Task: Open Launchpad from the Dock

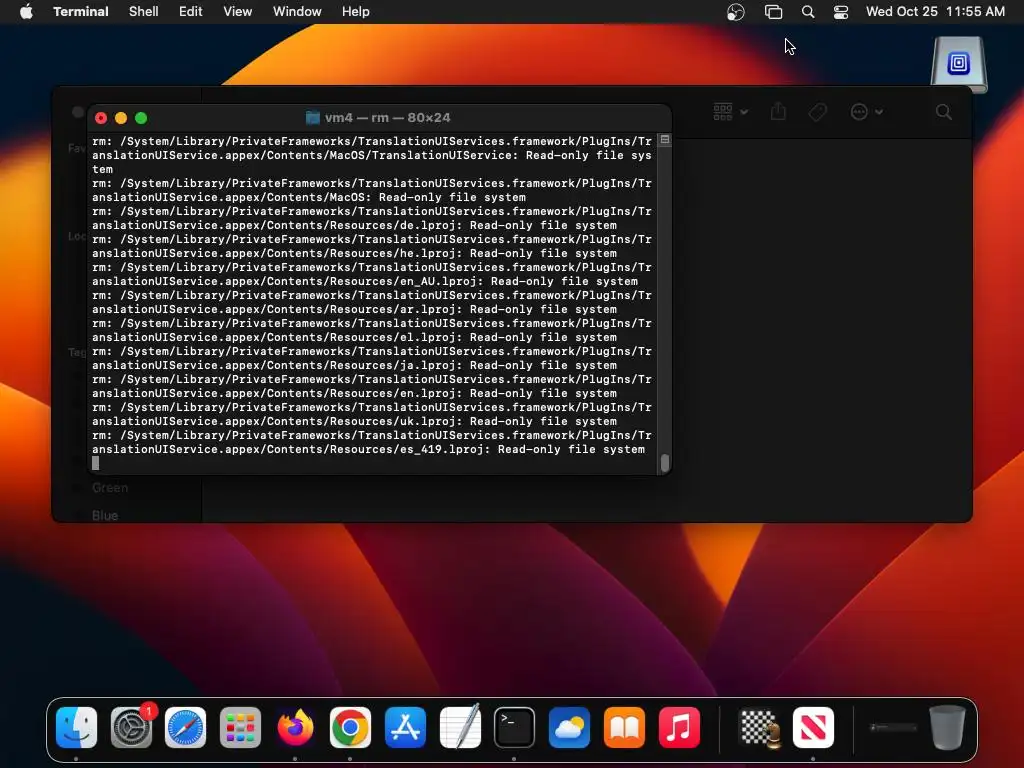Action: 240,727
